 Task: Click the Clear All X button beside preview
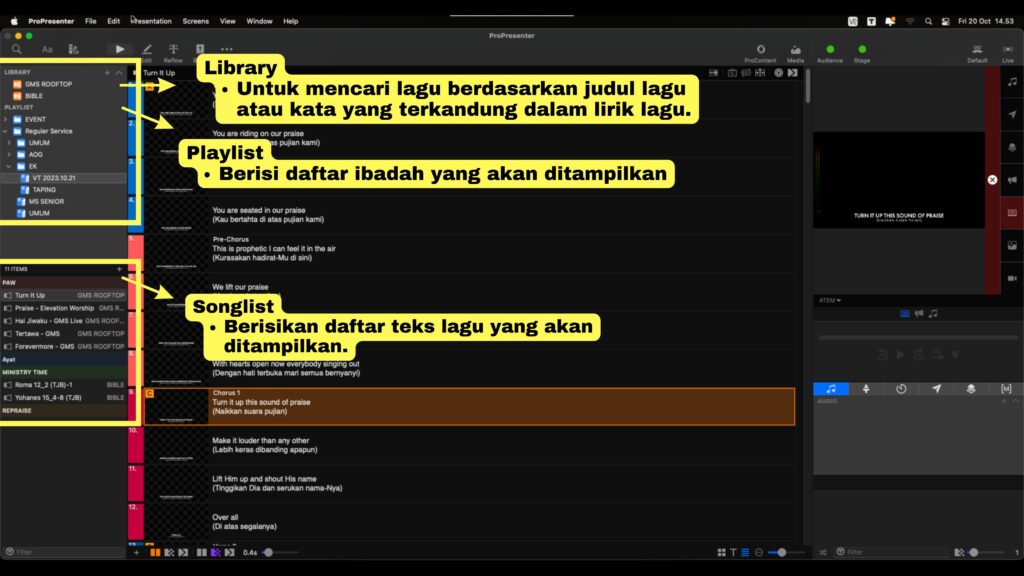992,180
